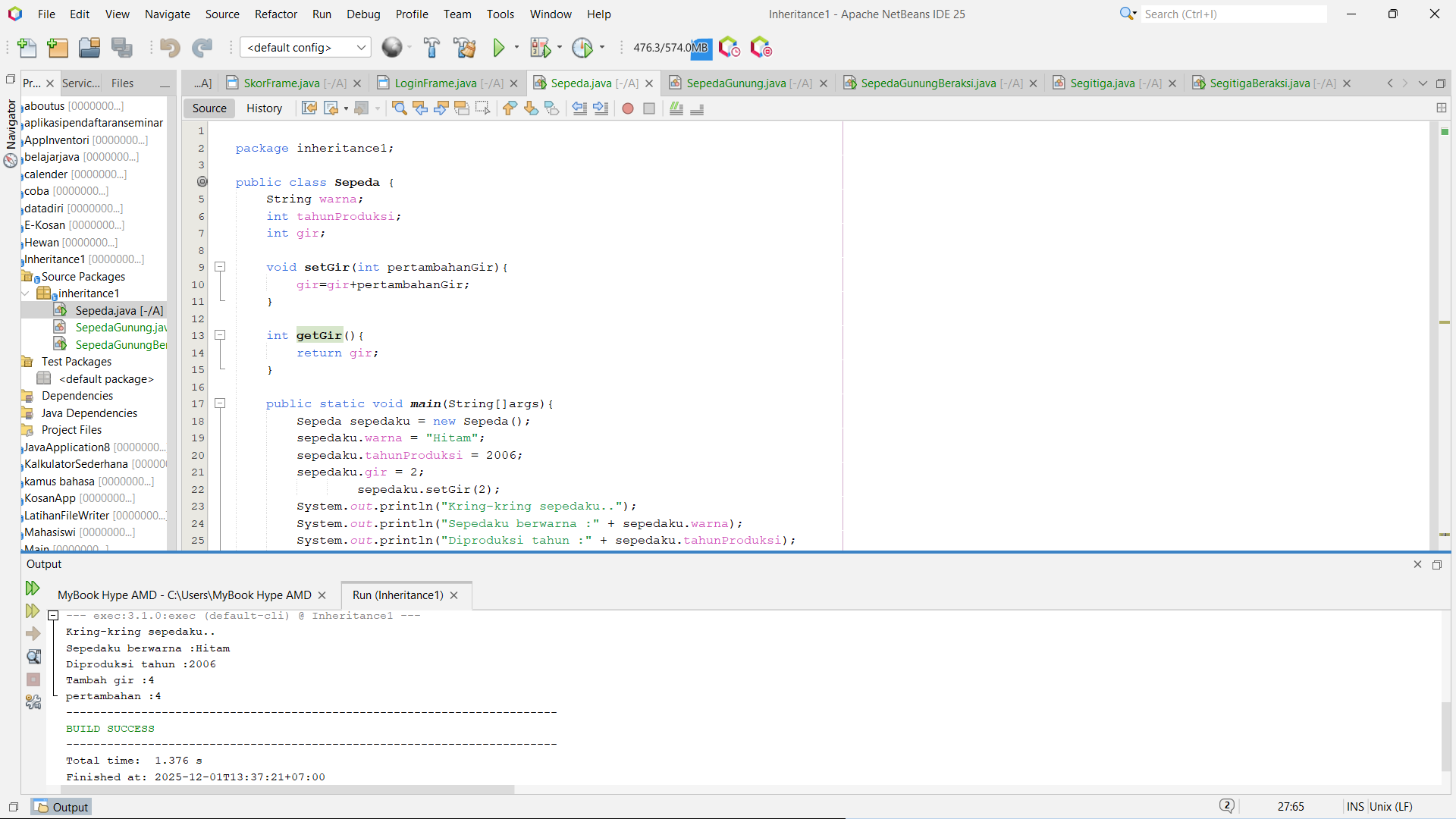Click the Profile Project icon

pyautogui.click(x=582, y=48)
